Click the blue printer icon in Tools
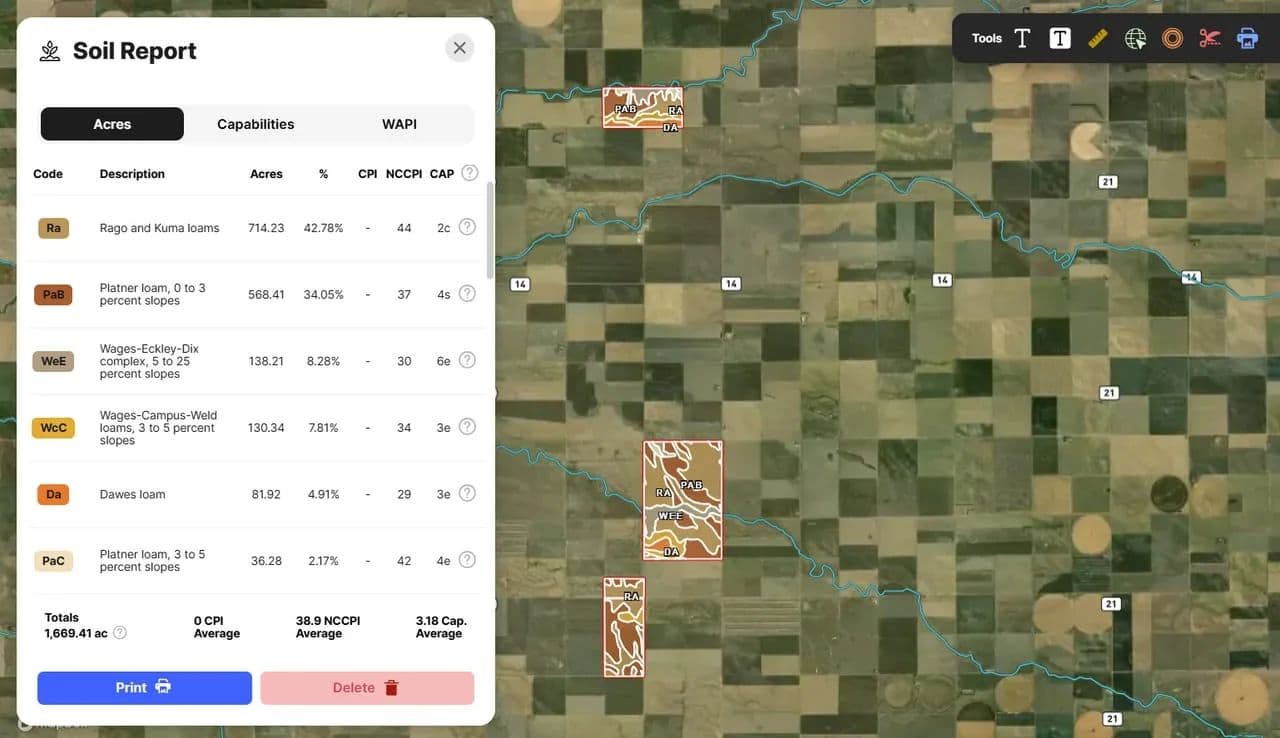Screen dimensions: 1280x738 coord(1248,38)
